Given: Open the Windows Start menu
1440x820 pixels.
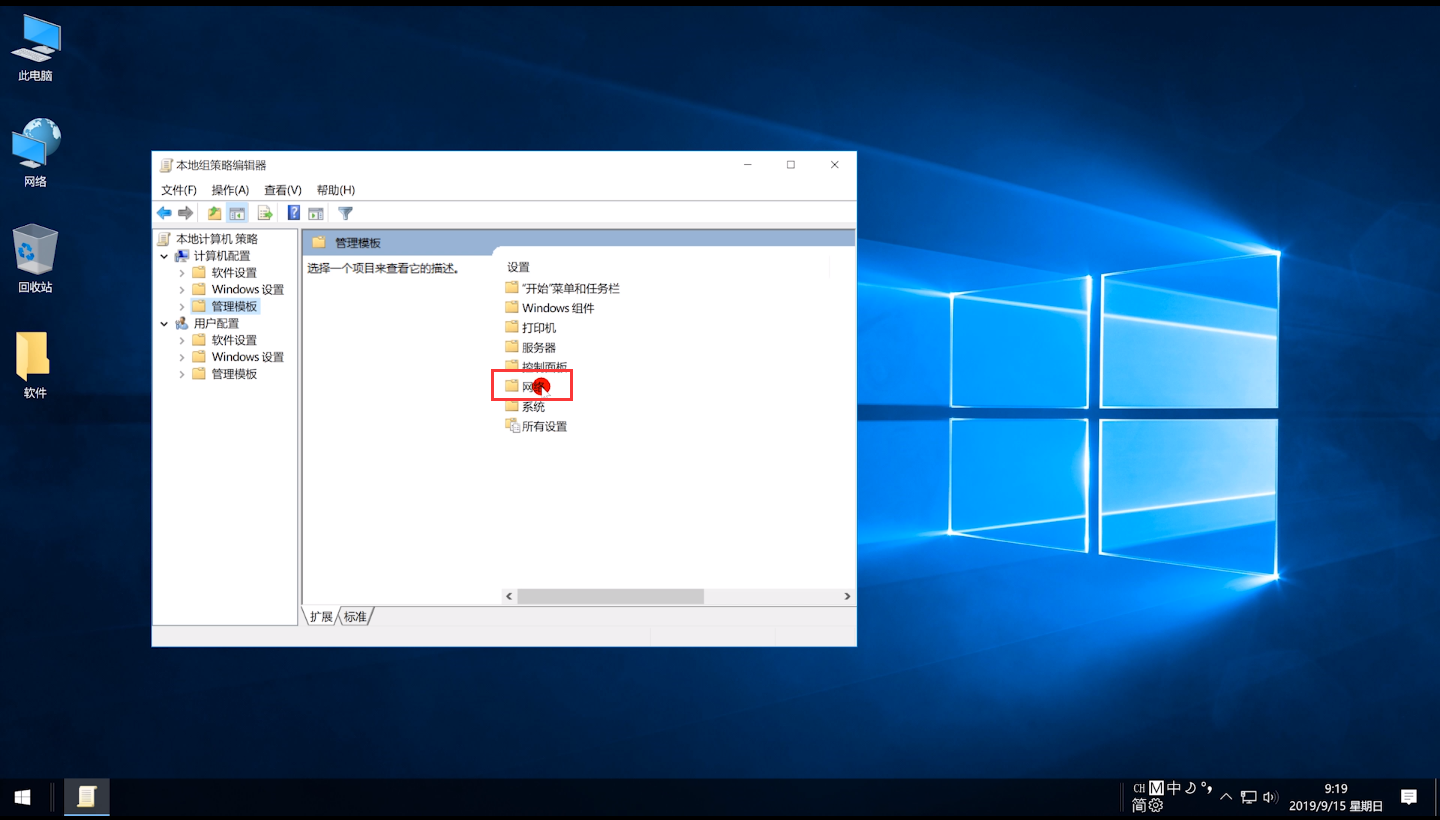Looking at the screenshot, I should coord(22,797).
